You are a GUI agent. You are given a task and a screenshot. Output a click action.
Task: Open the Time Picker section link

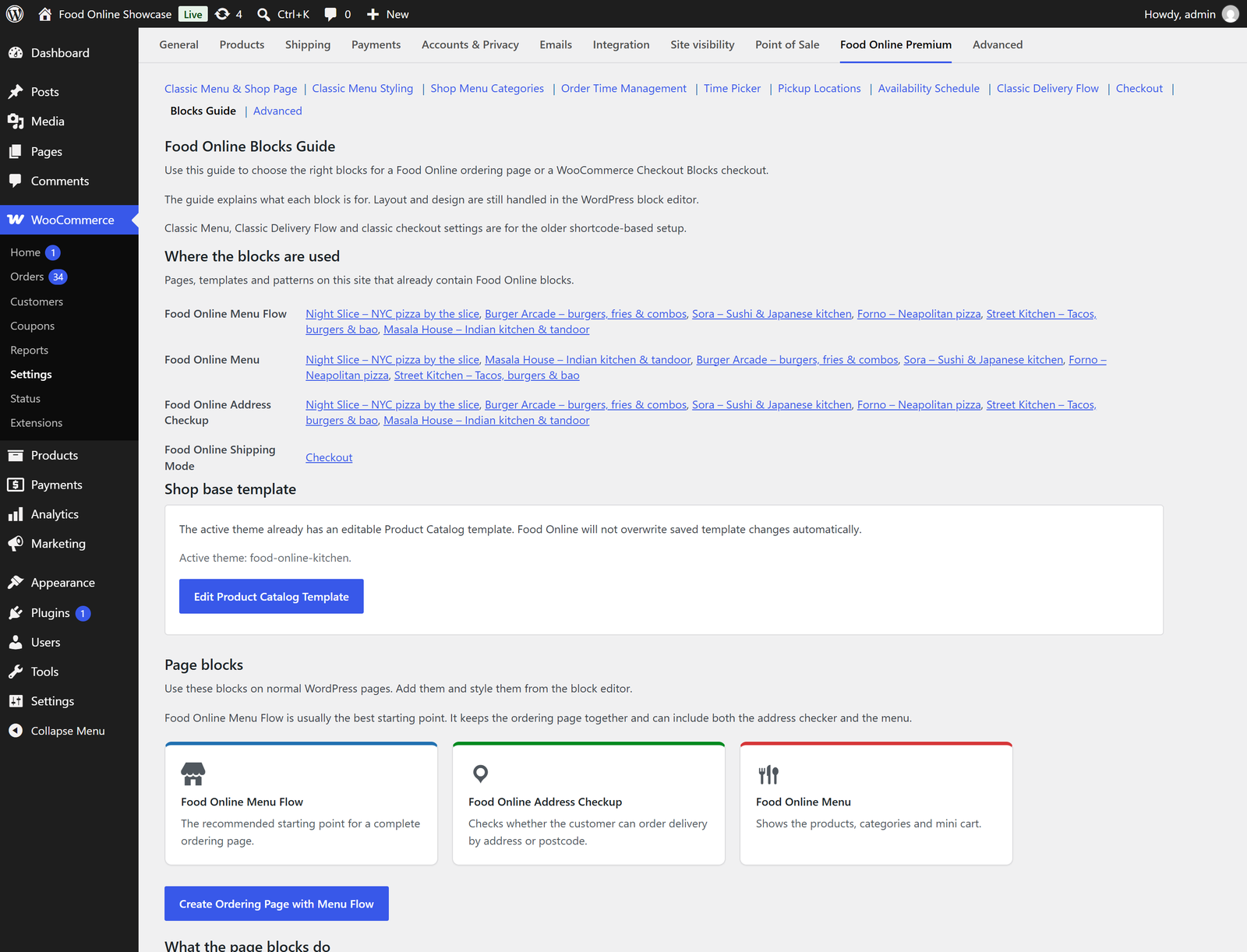click(x=732, y=89)
